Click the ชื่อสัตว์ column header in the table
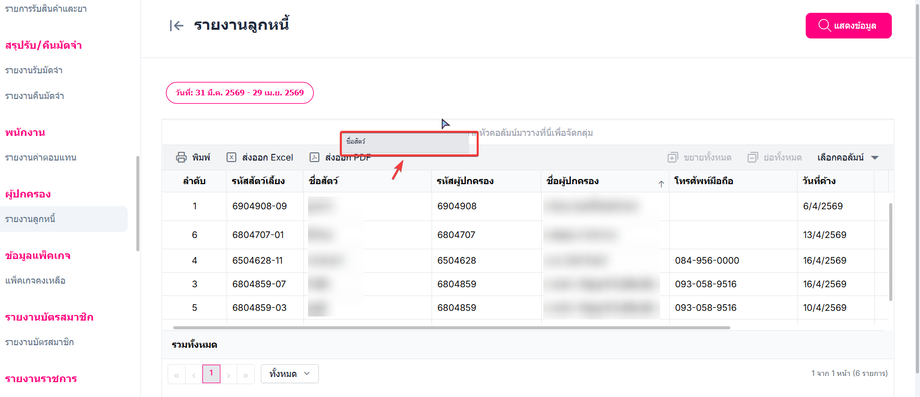 tap(367, 182)
